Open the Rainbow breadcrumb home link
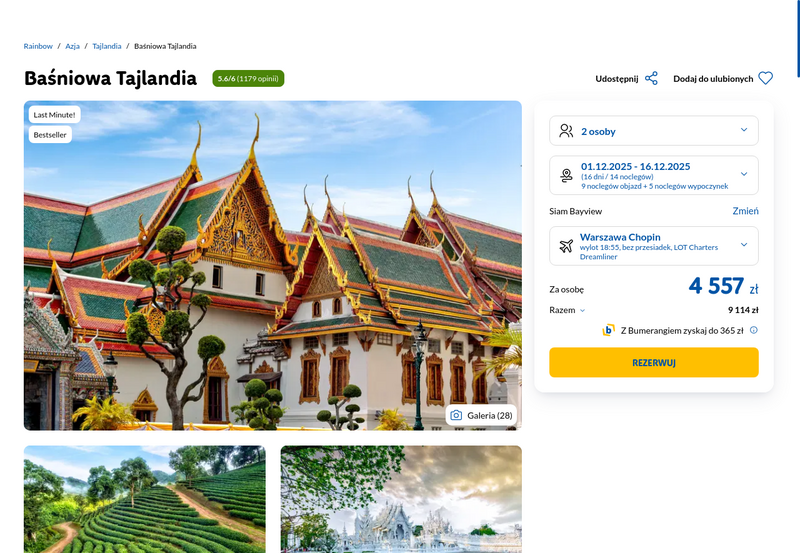The width and height of the screenshot is (800, 553). (38, 46)
